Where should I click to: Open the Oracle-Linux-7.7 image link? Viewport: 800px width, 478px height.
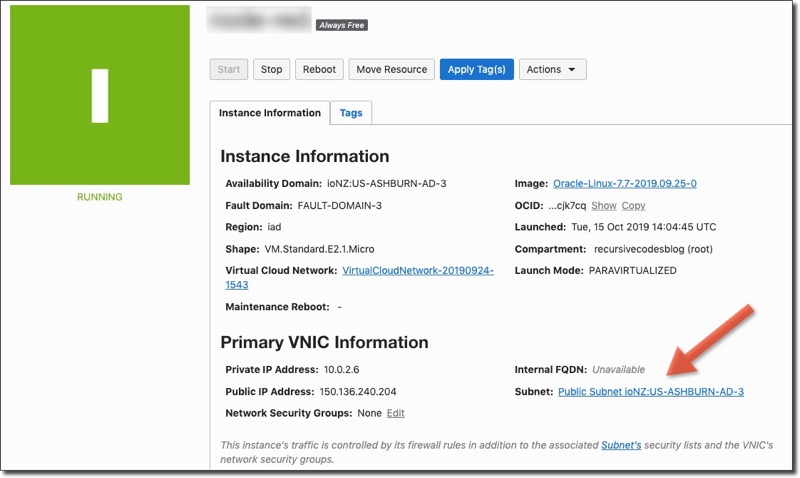(624, 184)
